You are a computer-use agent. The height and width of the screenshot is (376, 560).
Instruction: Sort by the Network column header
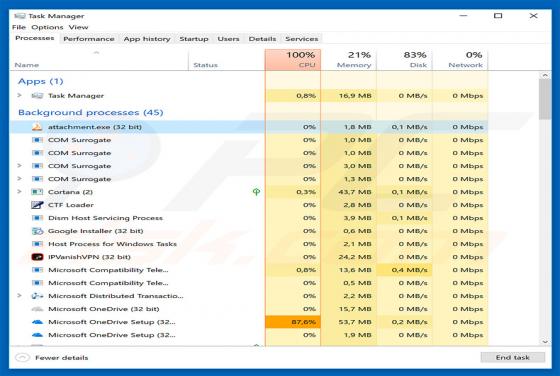[x=460, y=60]
